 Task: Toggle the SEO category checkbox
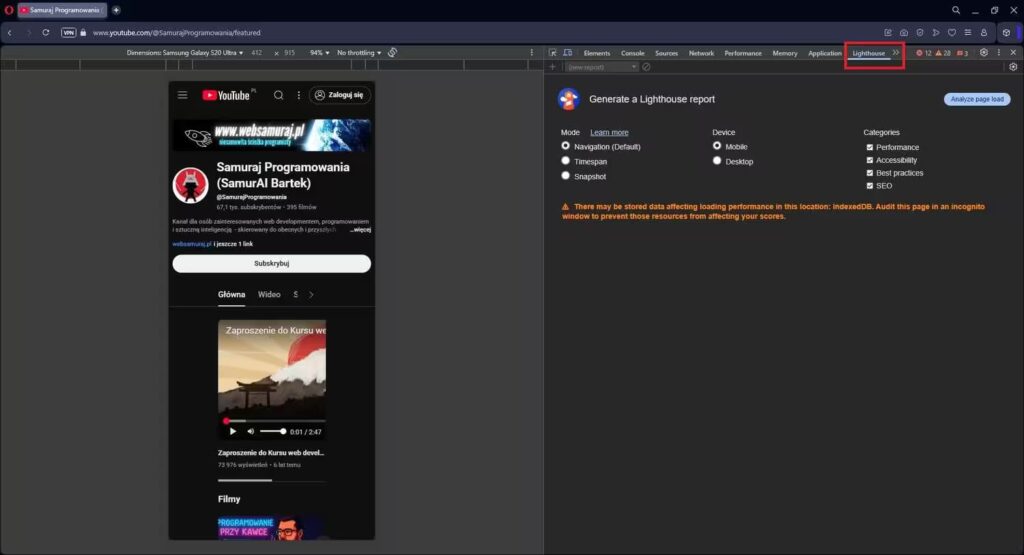coord(870,186)
